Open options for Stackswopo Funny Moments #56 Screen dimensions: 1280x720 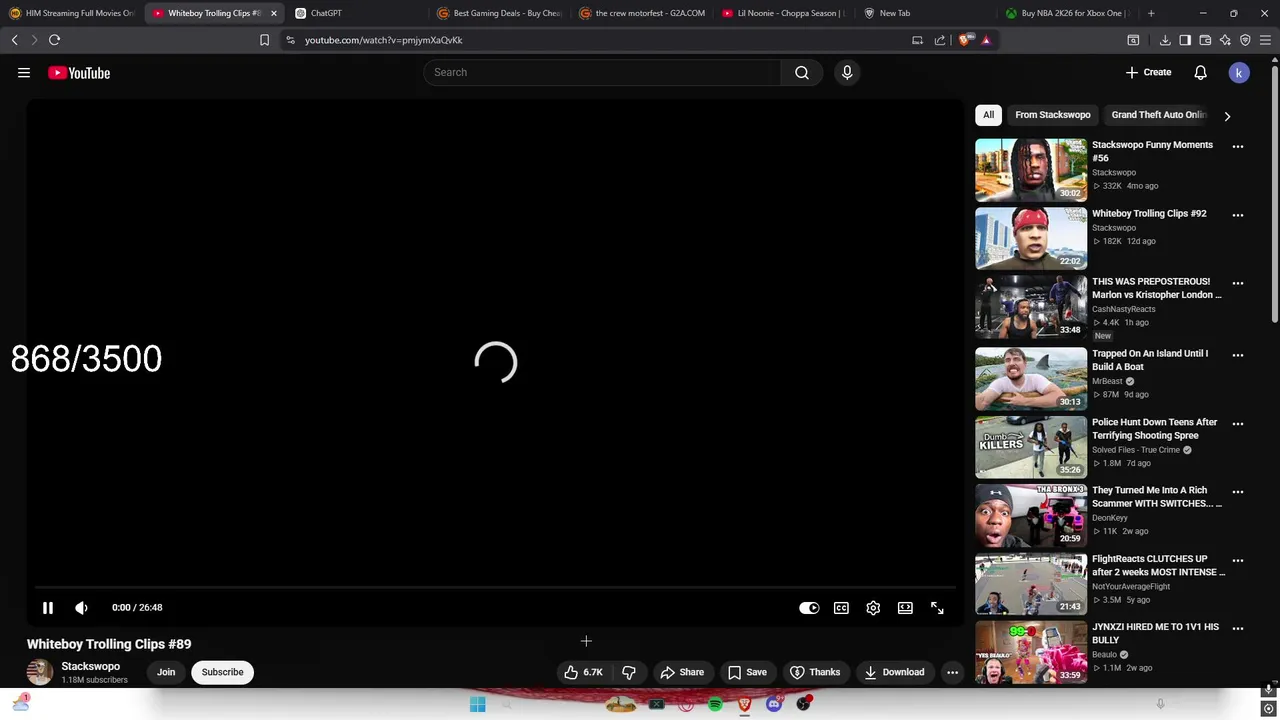point(1238,146)
